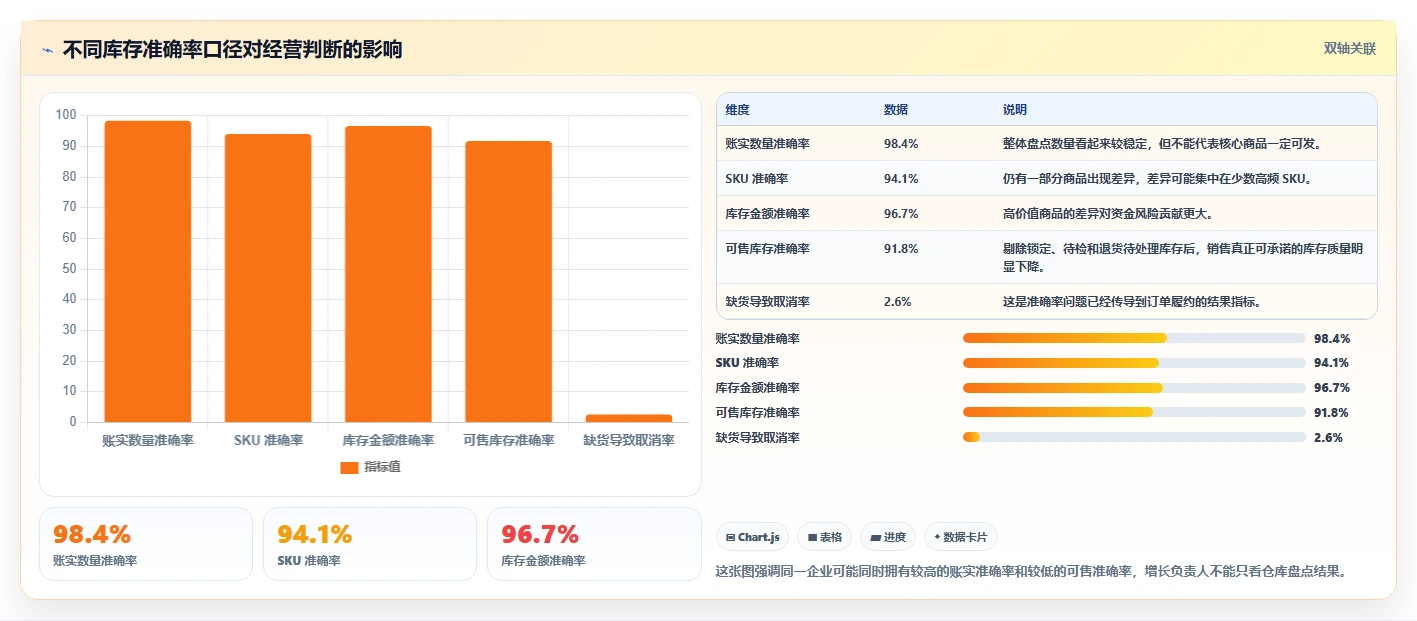Image resolution: width=1417 pixels, height=621 pixels.
Task: Toggle the 指标值 legend swatch
Action: pyautogui.click(x=349, y=467)
